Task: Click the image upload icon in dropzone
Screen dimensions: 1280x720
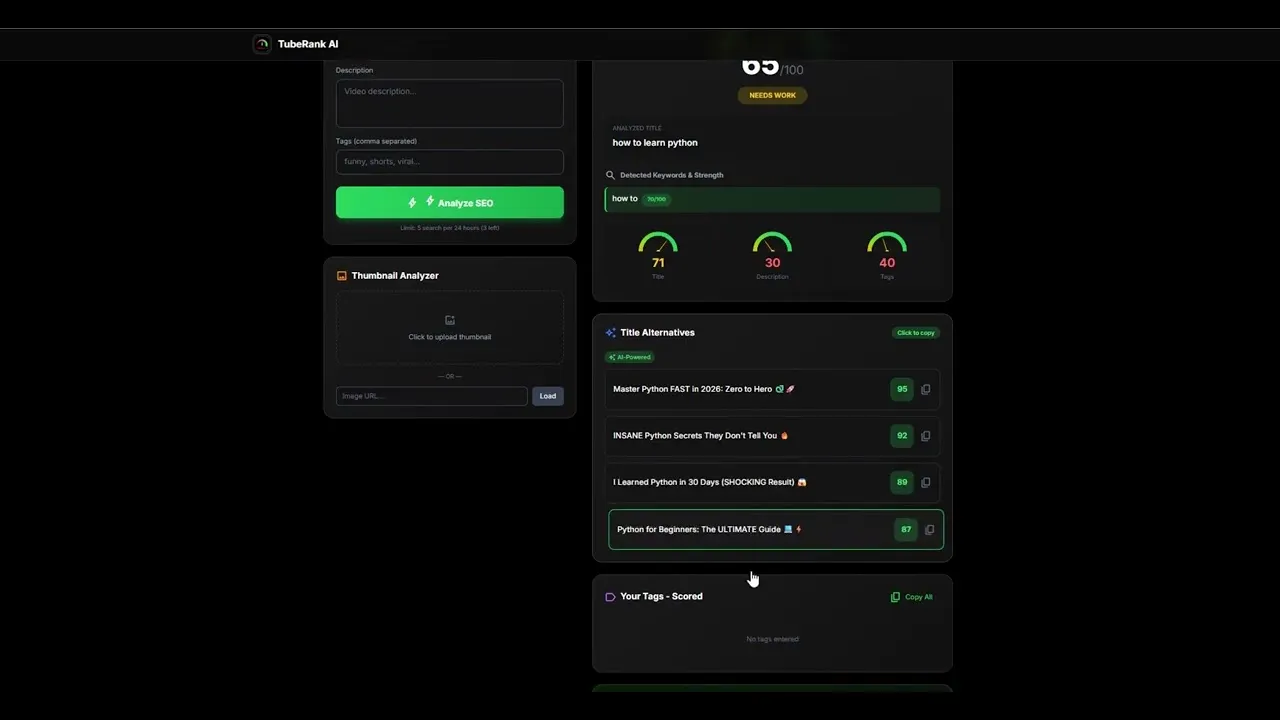Action: pos(450,320)
